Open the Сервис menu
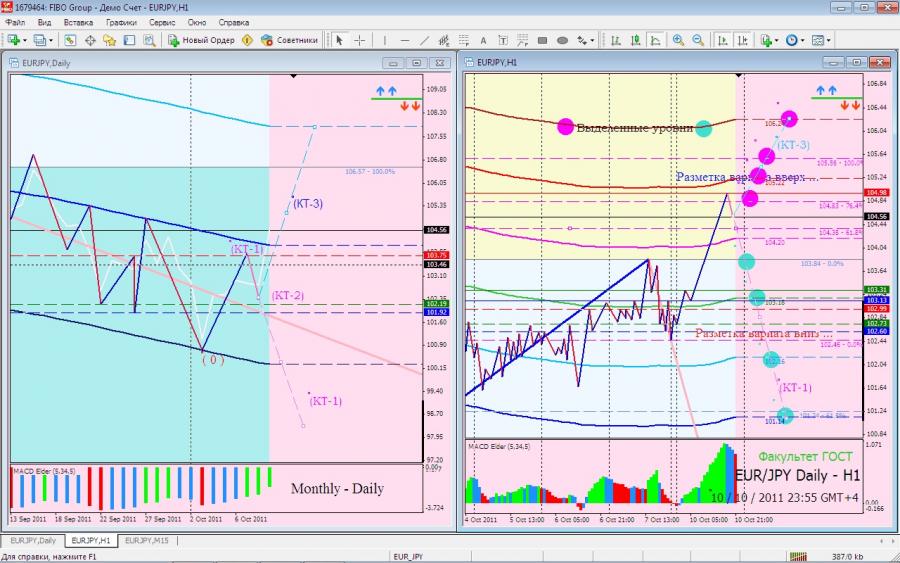The image size is (900, 563). click(162, 22)
